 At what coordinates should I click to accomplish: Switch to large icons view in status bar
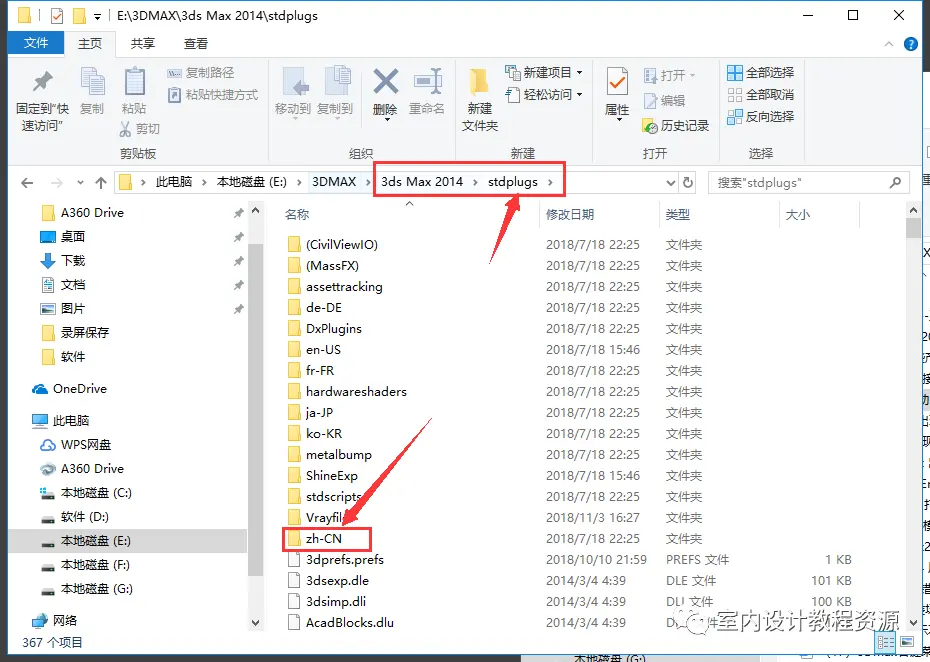click(907, 642)
